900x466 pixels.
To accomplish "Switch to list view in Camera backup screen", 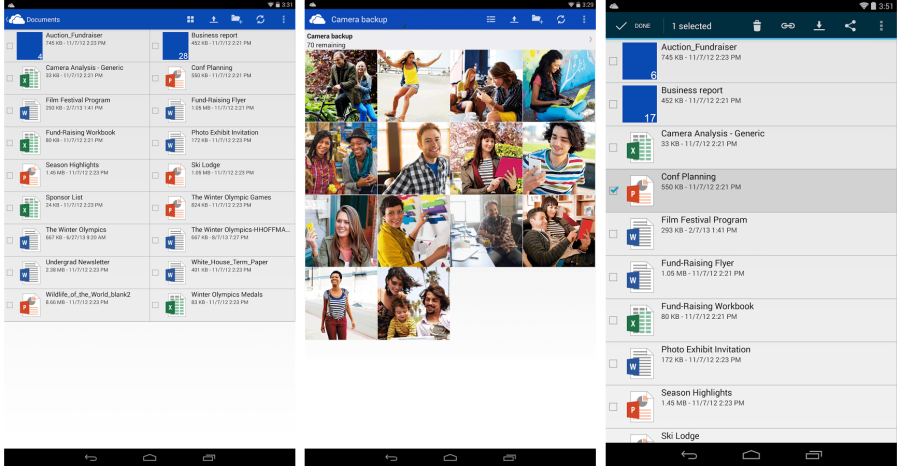I will point(491,20).
